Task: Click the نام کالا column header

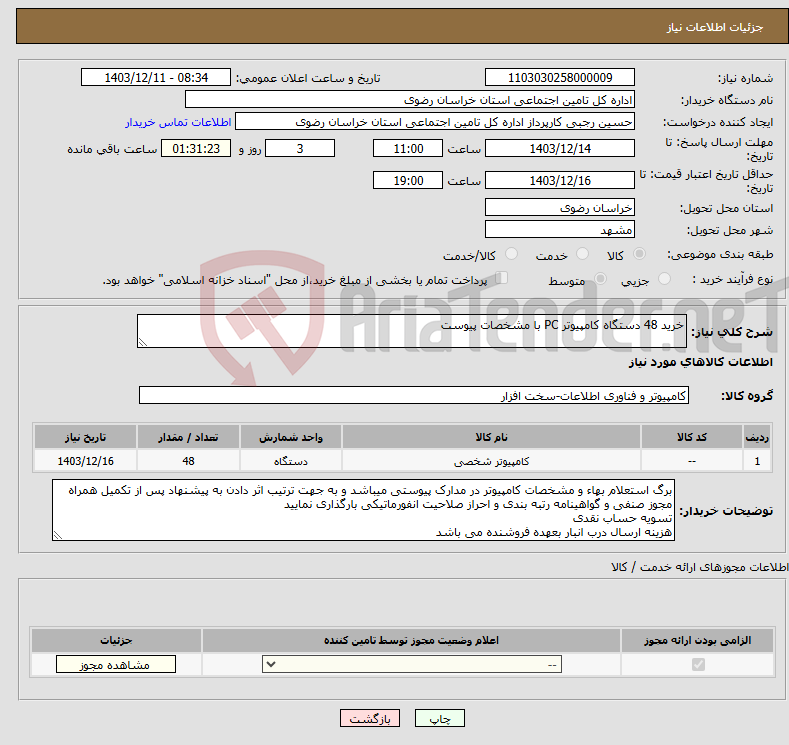Action: pos(491,438)
